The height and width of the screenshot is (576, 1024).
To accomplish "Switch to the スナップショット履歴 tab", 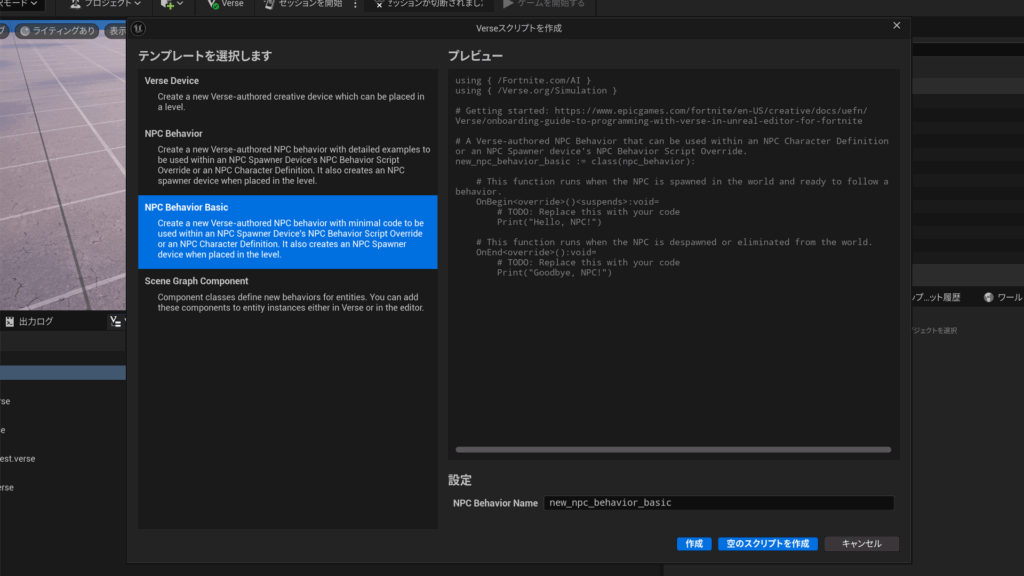I will [x=936, y=297].
